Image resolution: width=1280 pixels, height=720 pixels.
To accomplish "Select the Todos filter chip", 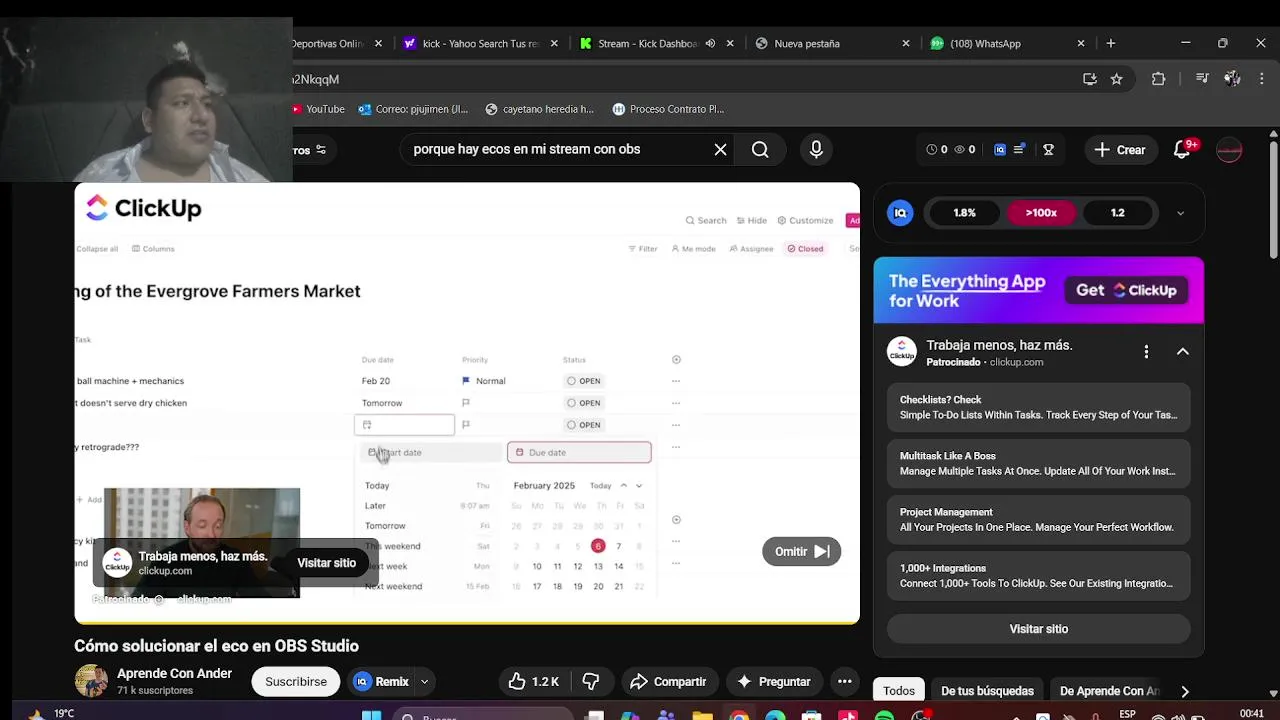I will tap(898, 691).
